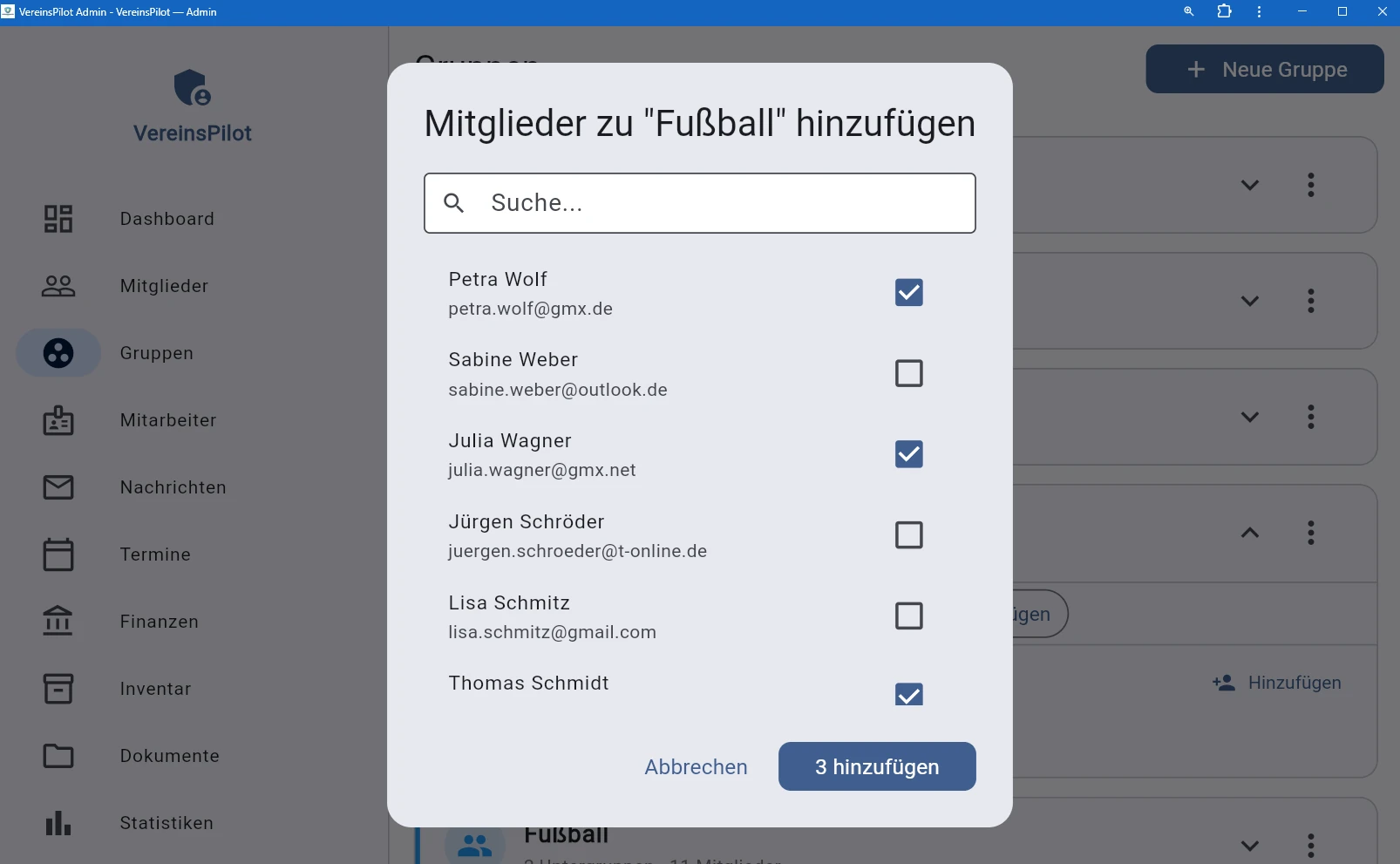The image size is (1400, 864).
Task: Open Termine using the calendar icon
Action: 58,554
